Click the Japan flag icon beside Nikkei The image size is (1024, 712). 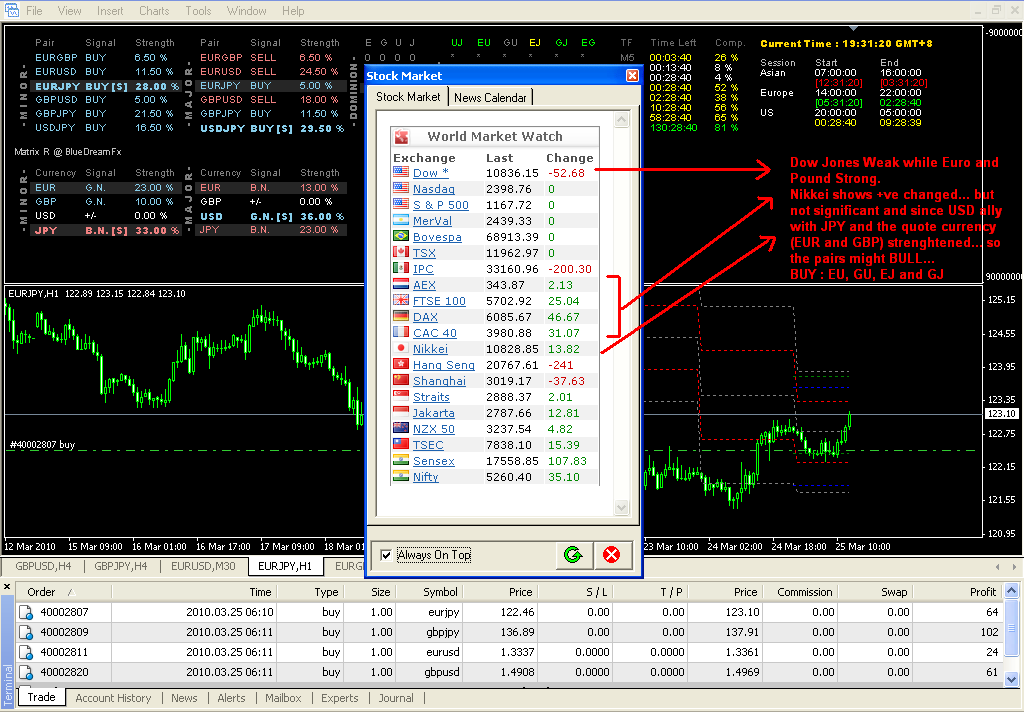401,348
